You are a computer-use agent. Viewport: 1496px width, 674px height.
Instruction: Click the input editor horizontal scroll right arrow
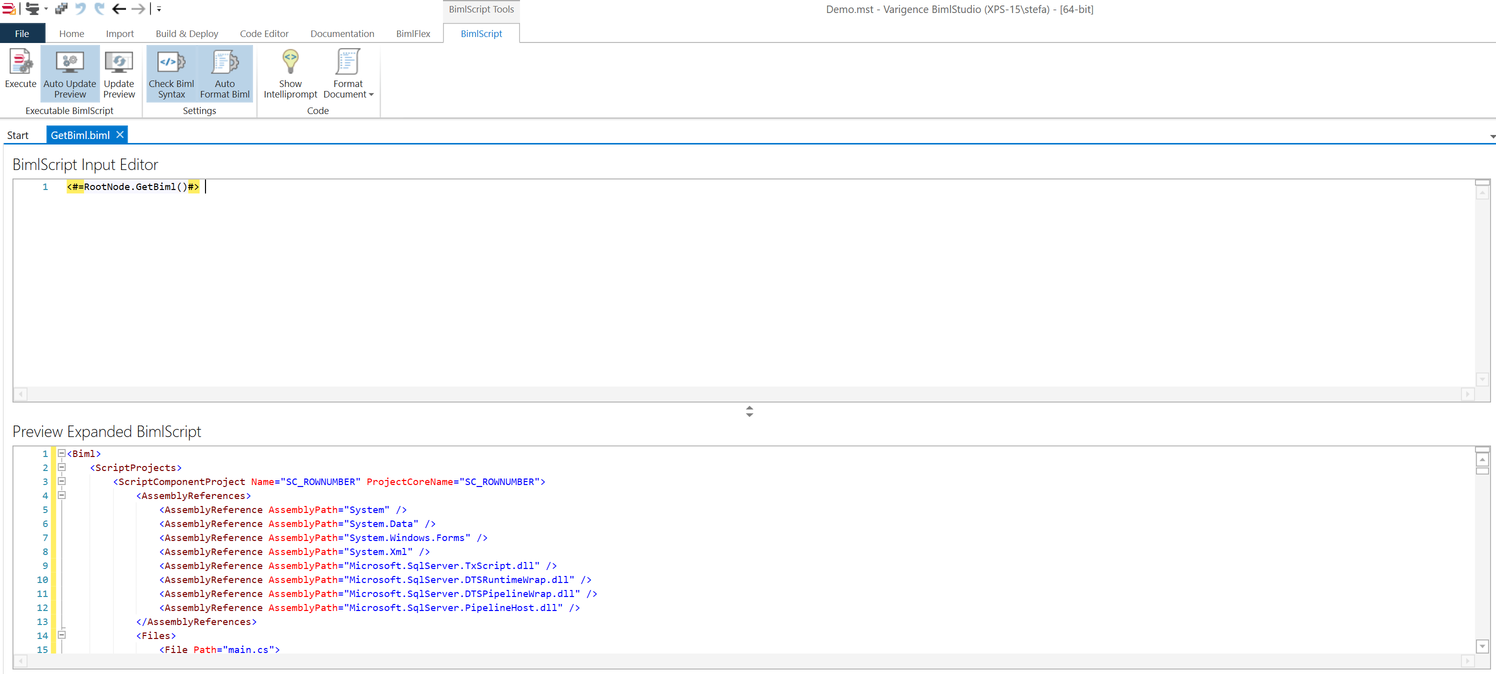(x=1468, y=394)
